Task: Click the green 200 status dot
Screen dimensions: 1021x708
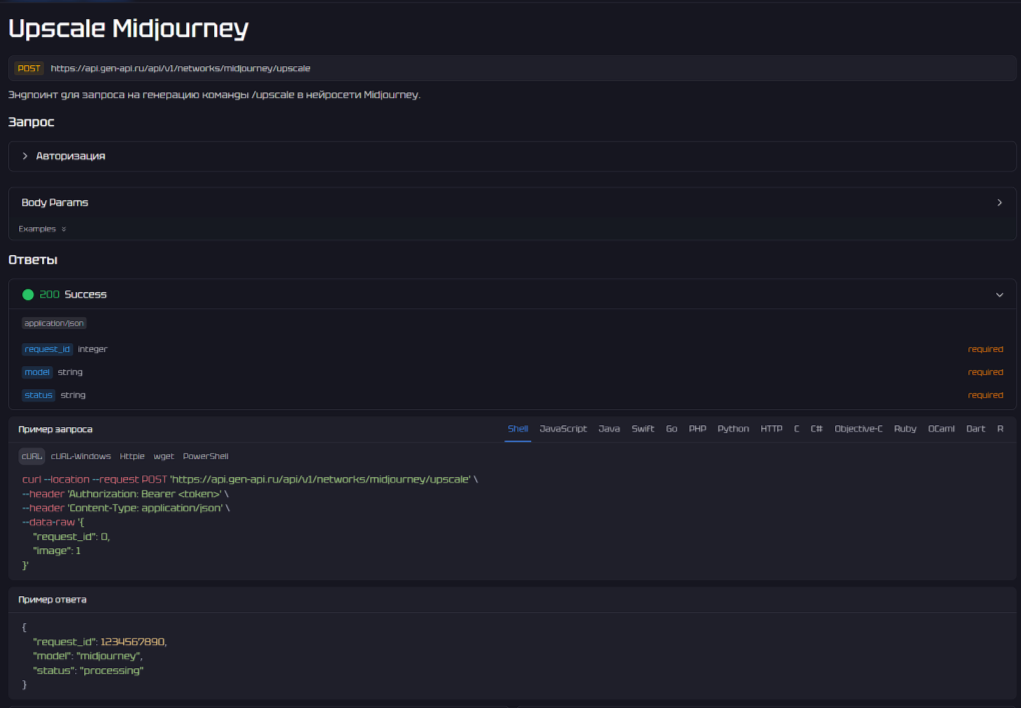Action: click(x=28, y=295)
